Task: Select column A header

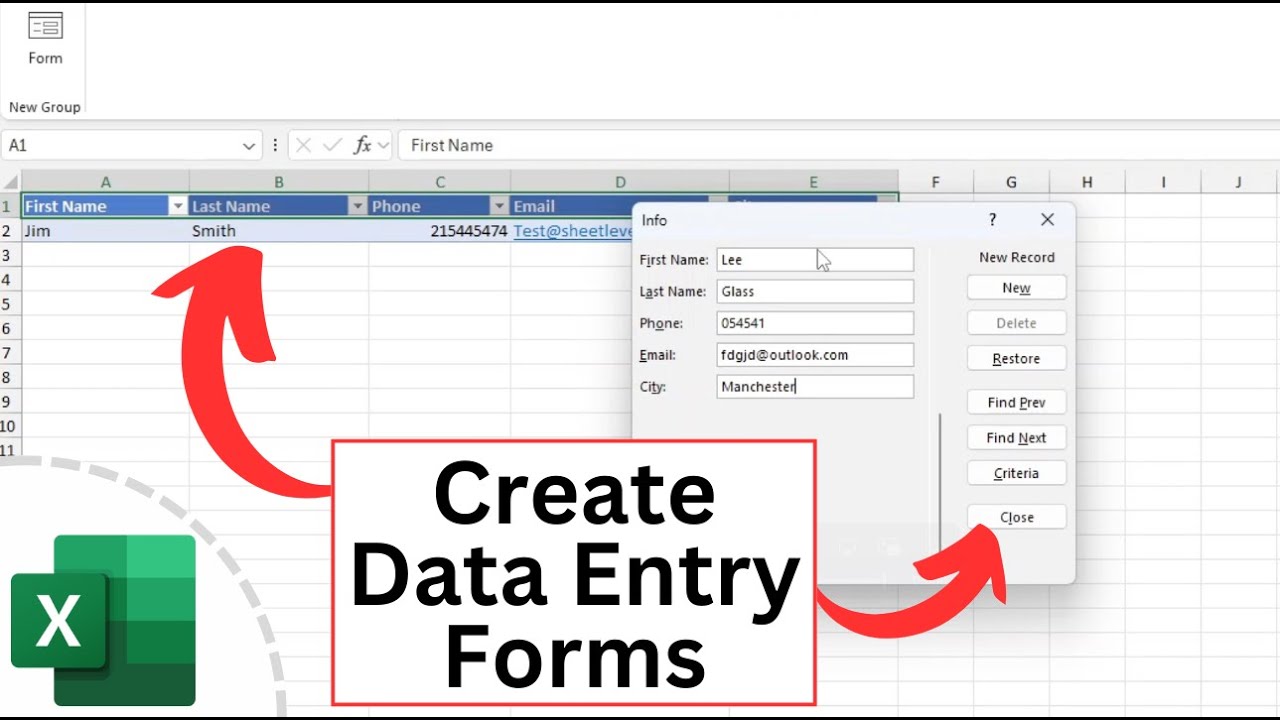Action: point(105,182)
